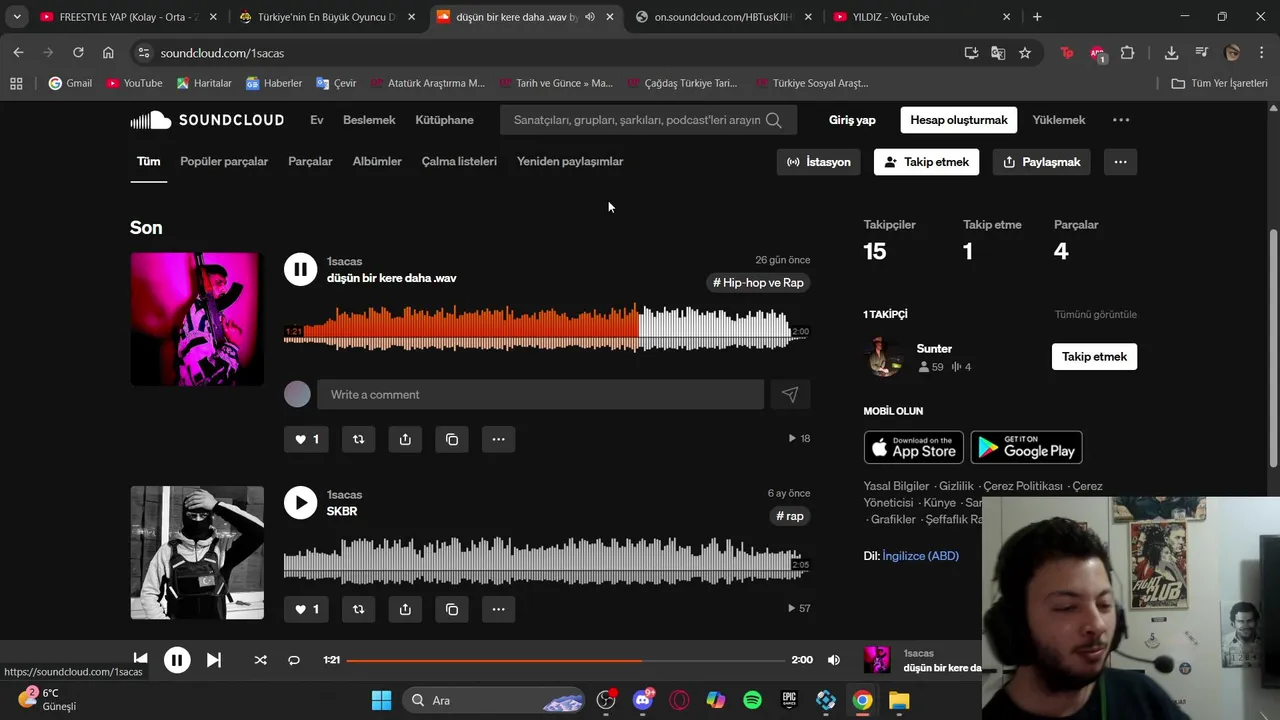Click the Giriş yap button
Screen dimensions: 1280x720
click(852, 120)
